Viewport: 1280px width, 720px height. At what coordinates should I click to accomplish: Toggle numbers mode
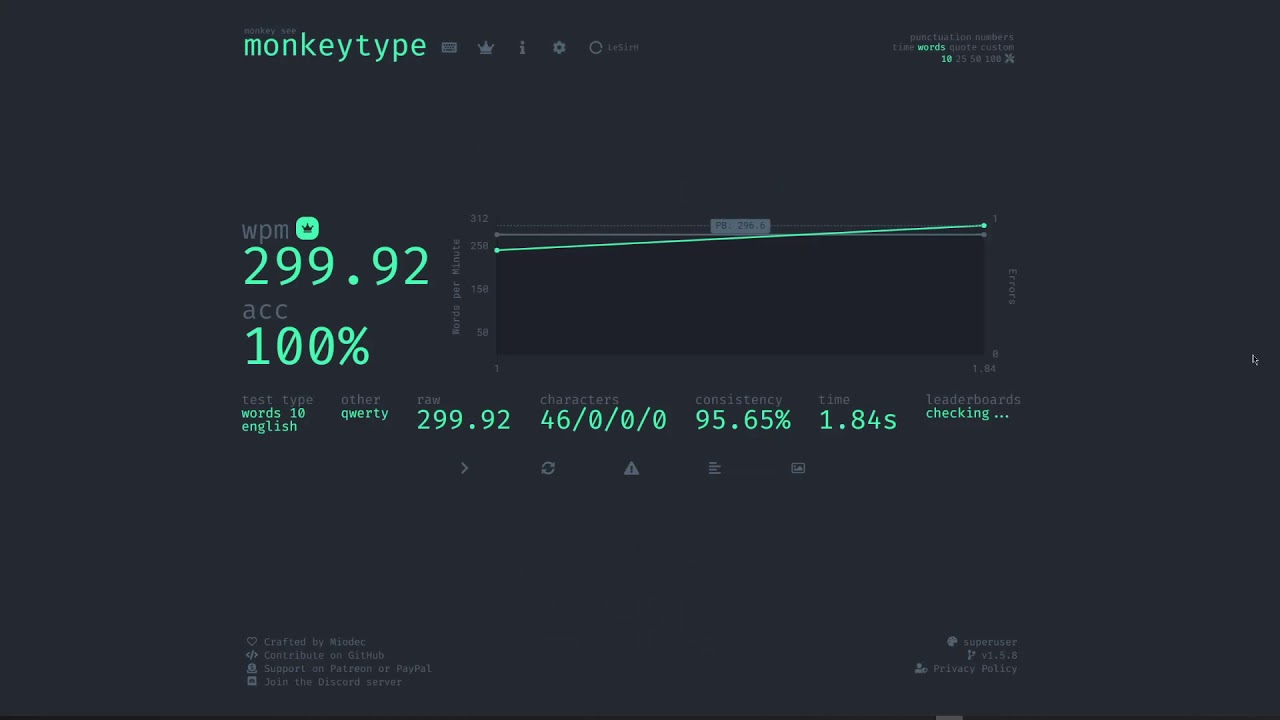click(994, 37)
